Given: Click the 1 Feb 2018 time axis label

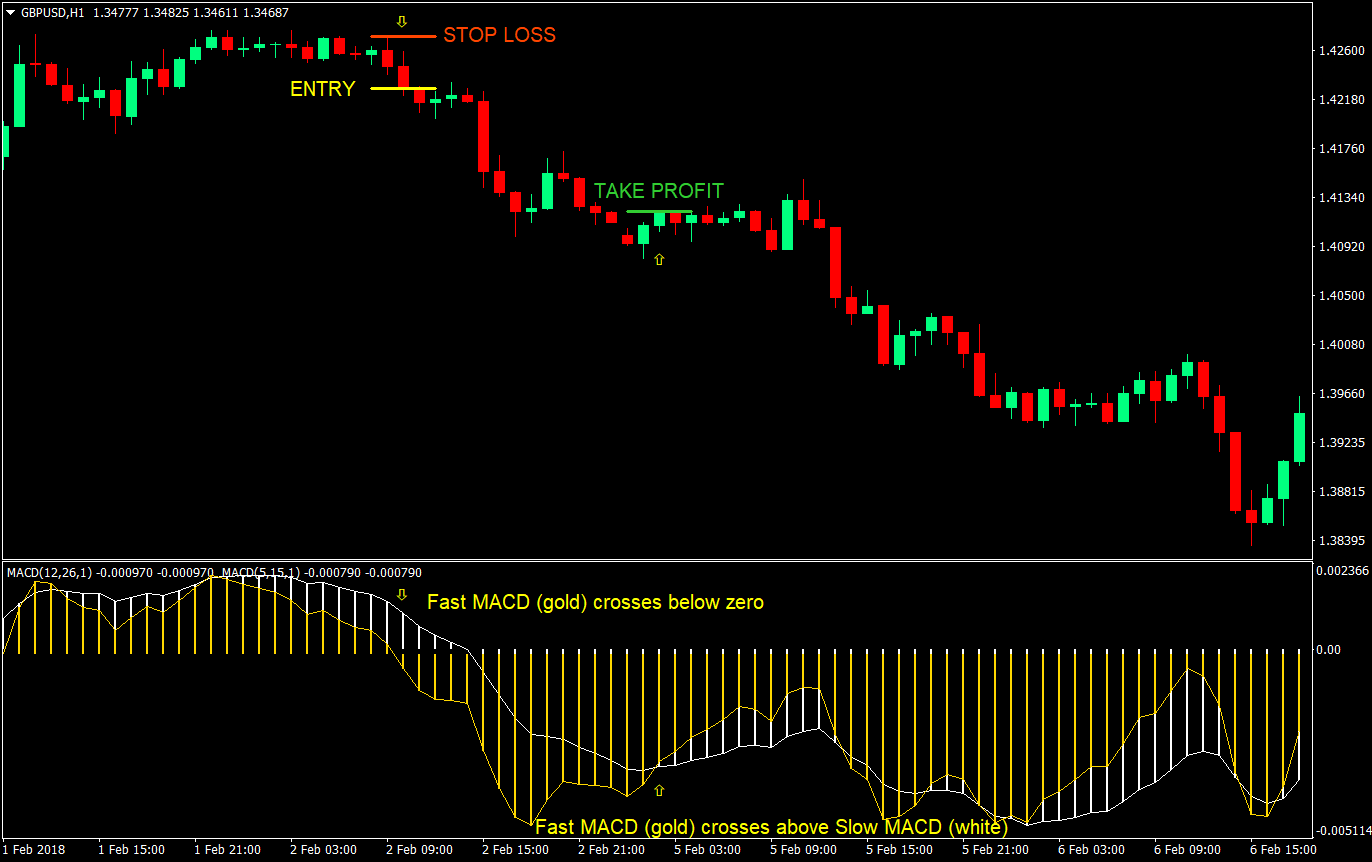Looking at the screenshot, I should click(35, 849).
